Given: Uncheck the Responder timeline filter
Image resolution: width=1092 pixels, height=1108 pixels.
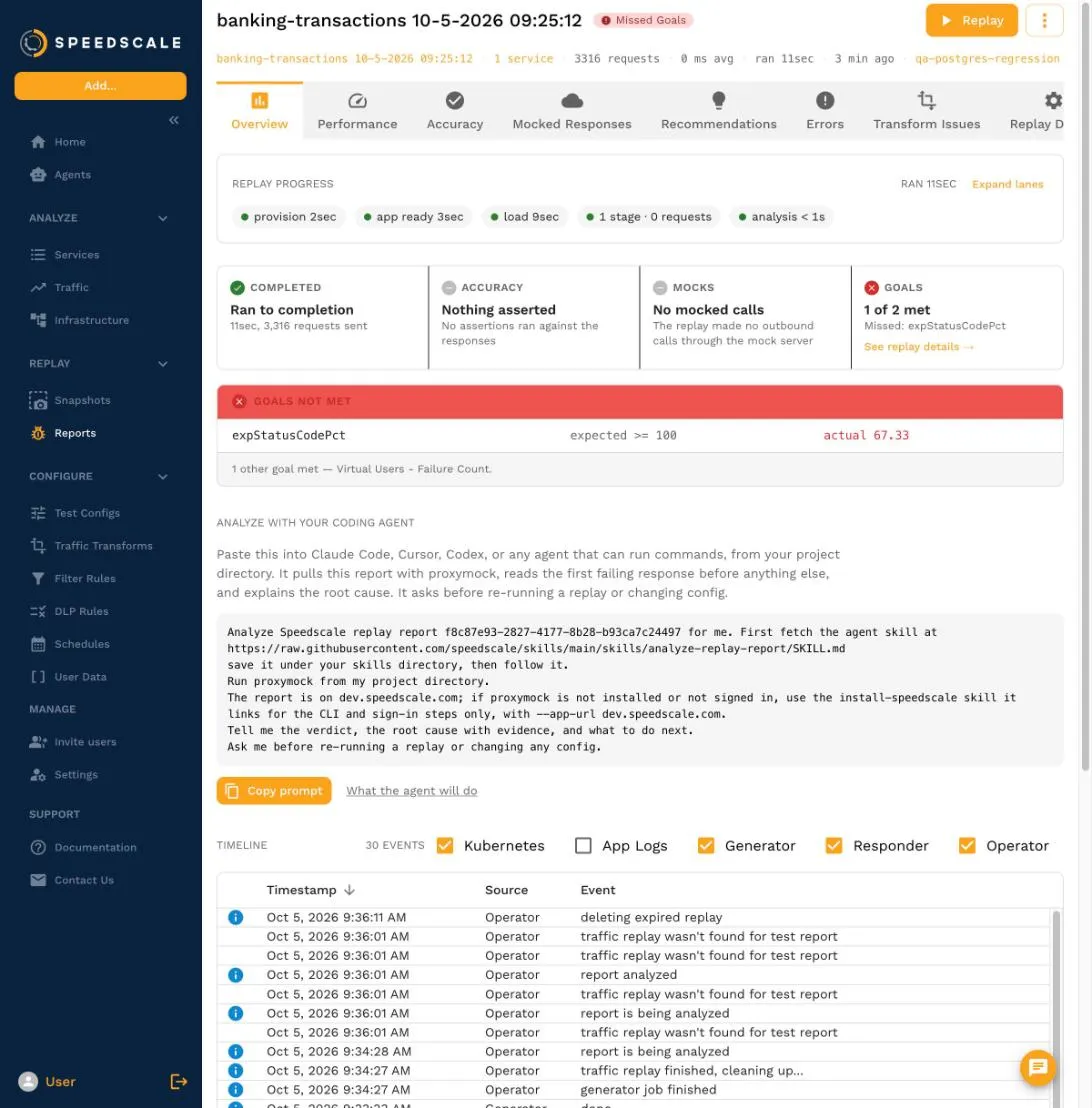Looking at the screenshot, I should [834, 845].
